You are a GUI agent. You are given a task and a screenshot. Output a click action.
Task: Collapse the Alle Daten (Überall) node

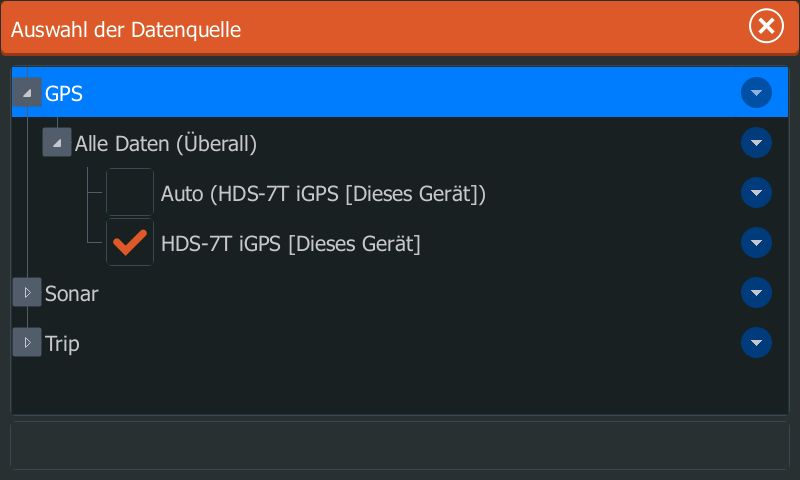point(57,143)
